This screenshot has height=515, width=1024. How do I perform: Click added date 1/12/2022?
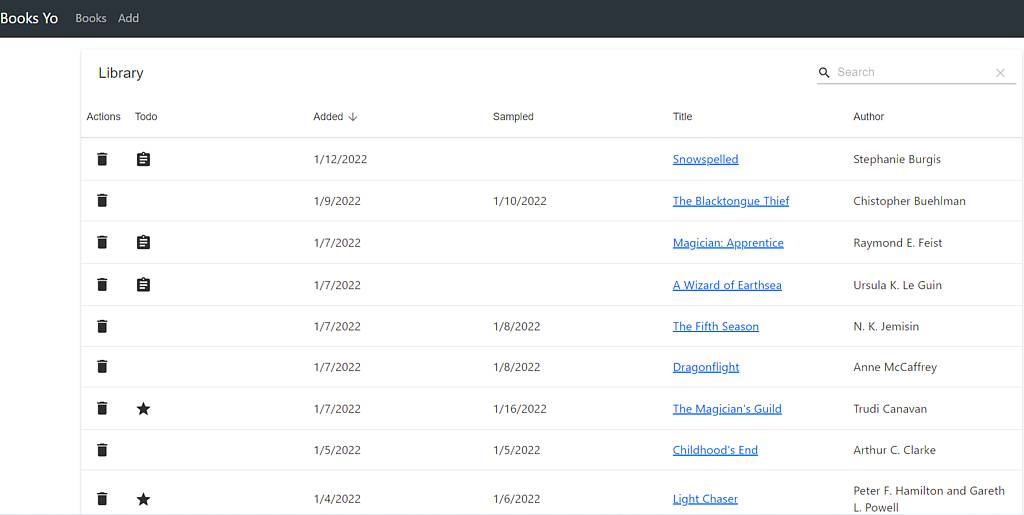point(340,159)
